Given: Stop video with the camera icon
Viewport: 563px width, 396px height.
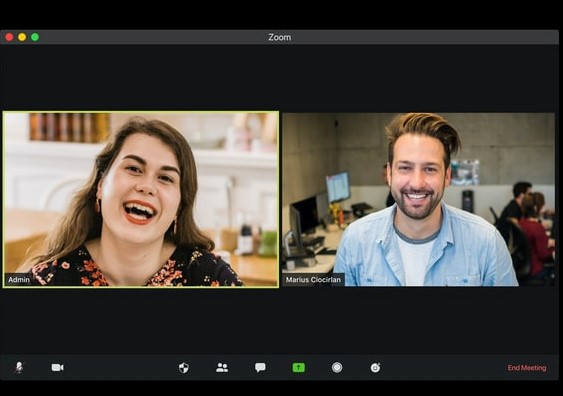Looking at the screenshot, I should [57, 368].
